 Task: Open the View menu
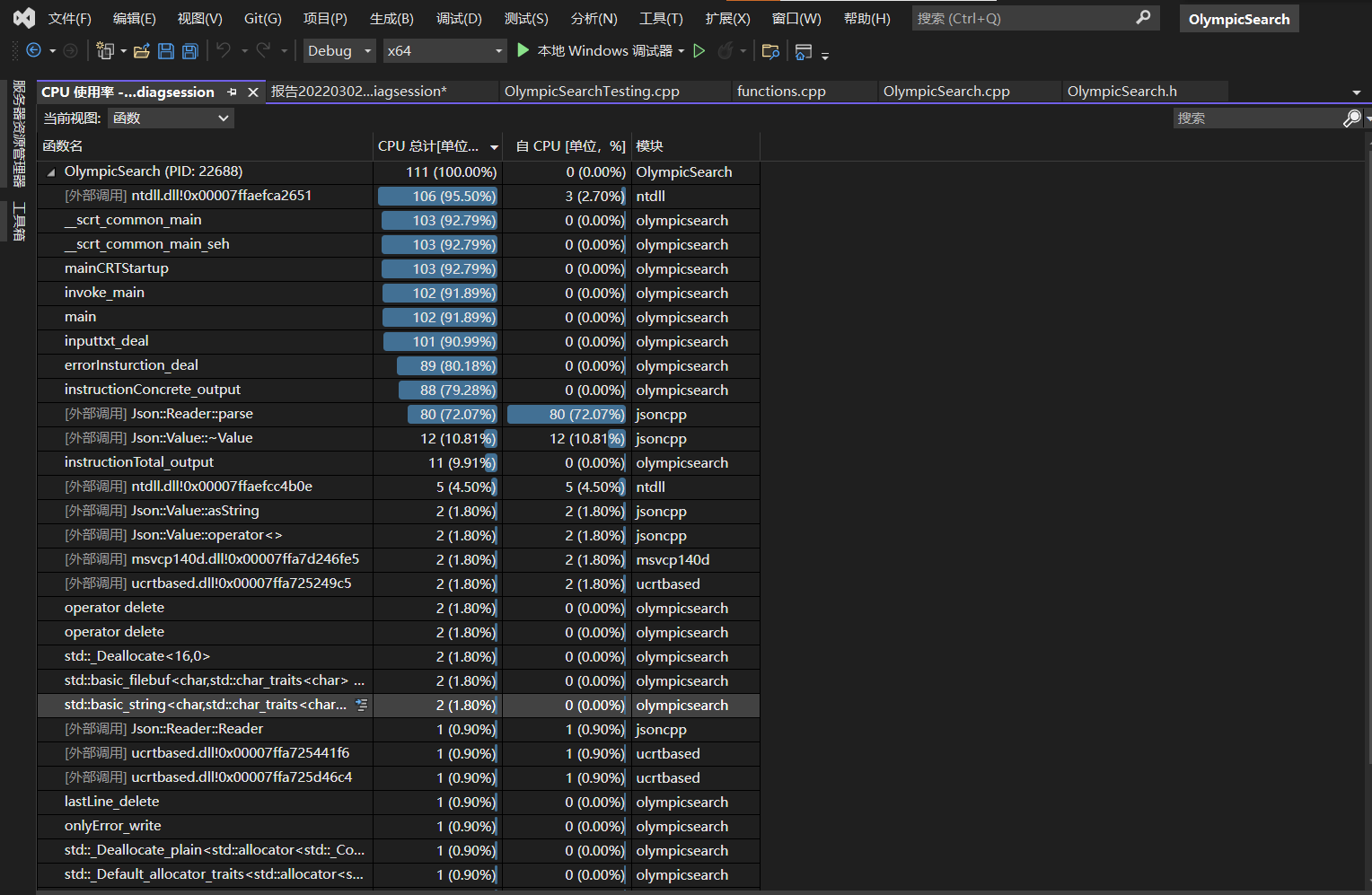click(x=199, y=18)
